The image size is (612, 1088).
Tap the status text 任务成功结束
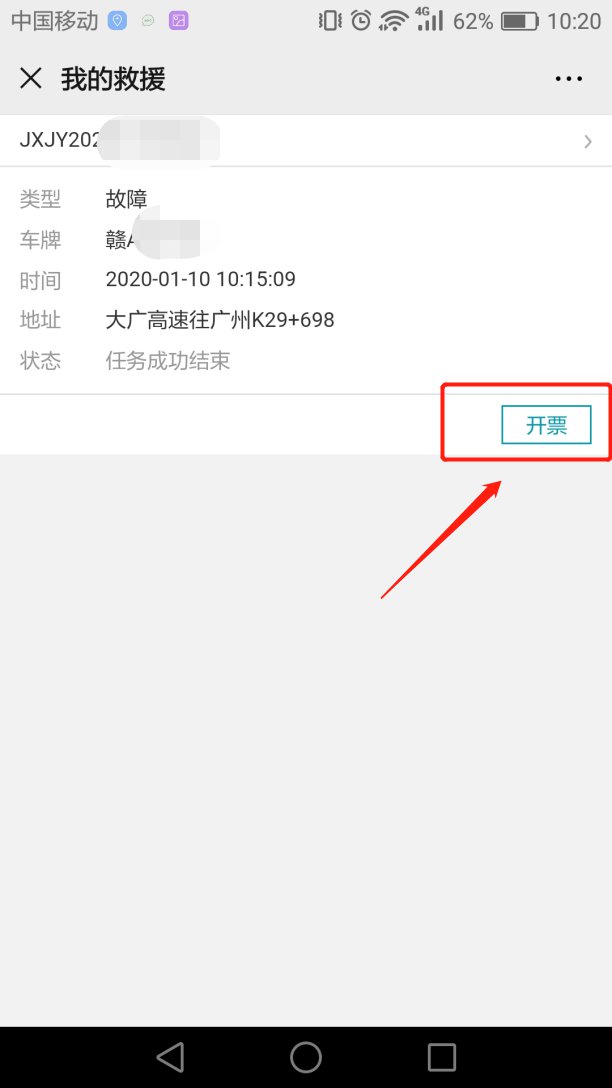coord(168,361)
